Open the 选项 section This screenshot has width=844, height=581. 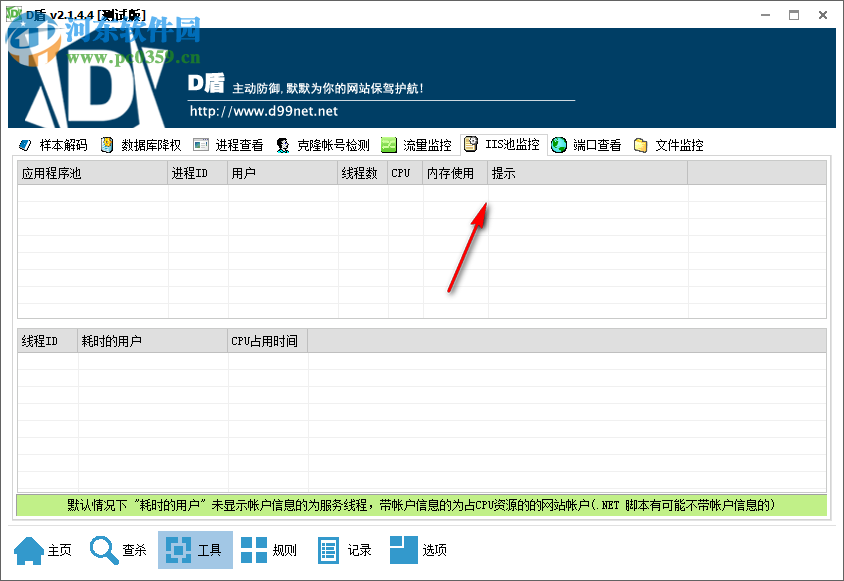tap(419, 550)
